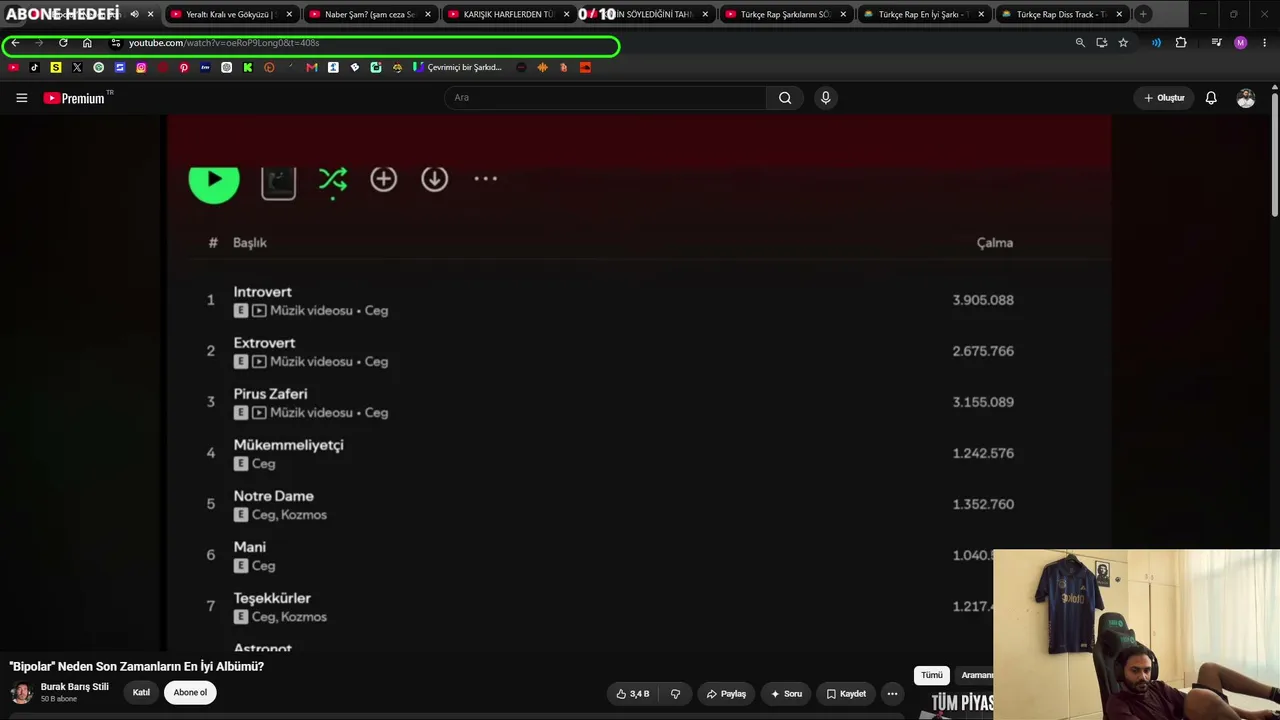Open the YouTube hamburger guide menu

pyautogui.click(x=21, y=98)
